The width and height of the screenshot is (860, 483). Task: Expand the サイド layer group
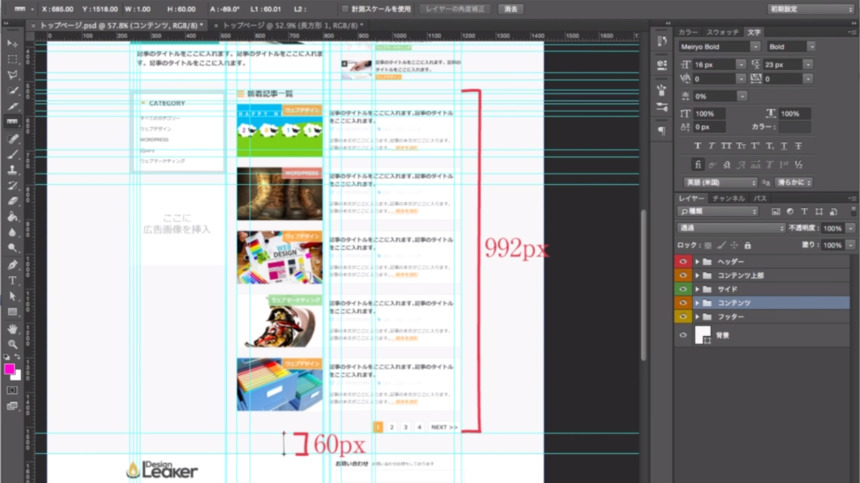(x=697, y=289)
